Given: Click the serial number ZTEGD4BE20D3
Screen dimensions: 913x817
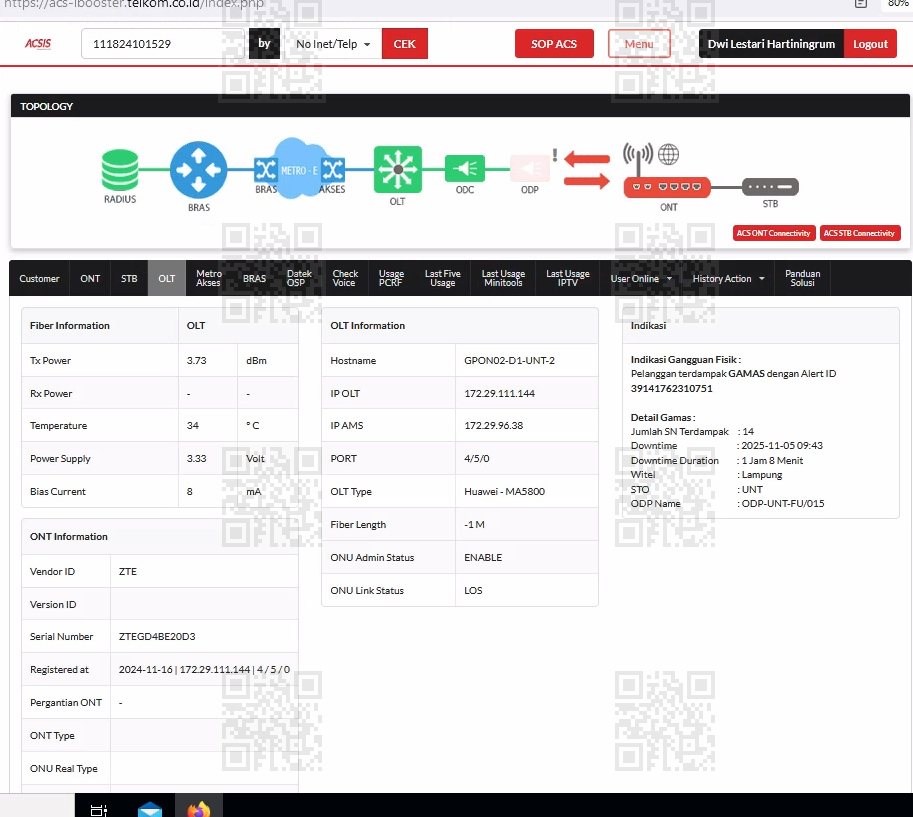Looking at the screenshot, I should click(157, 636).
